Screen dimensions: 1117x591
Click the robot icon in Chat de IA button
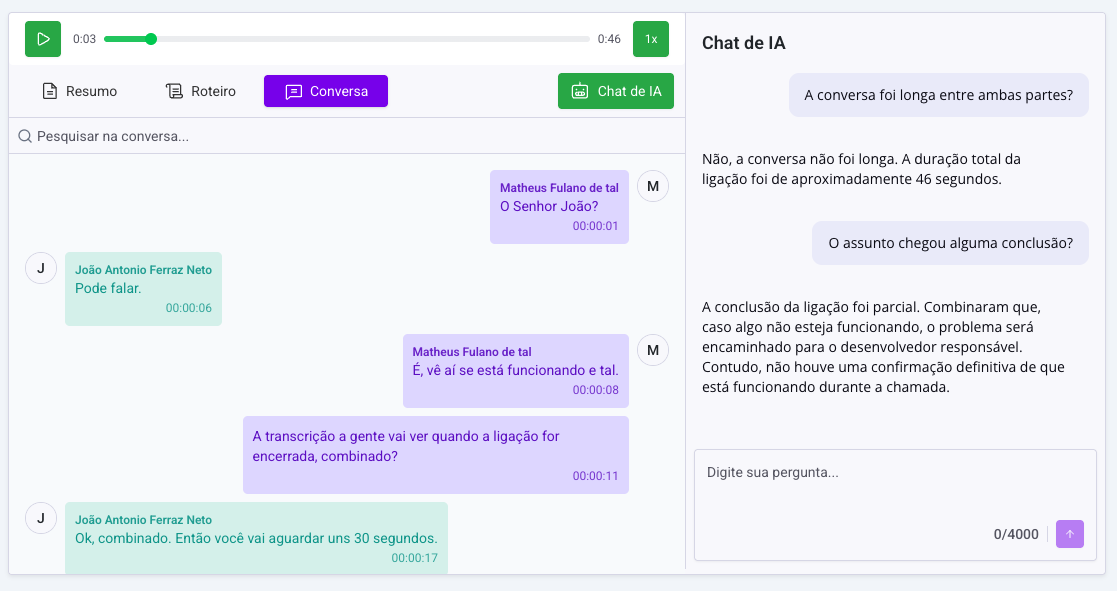[x=580, y=91]
